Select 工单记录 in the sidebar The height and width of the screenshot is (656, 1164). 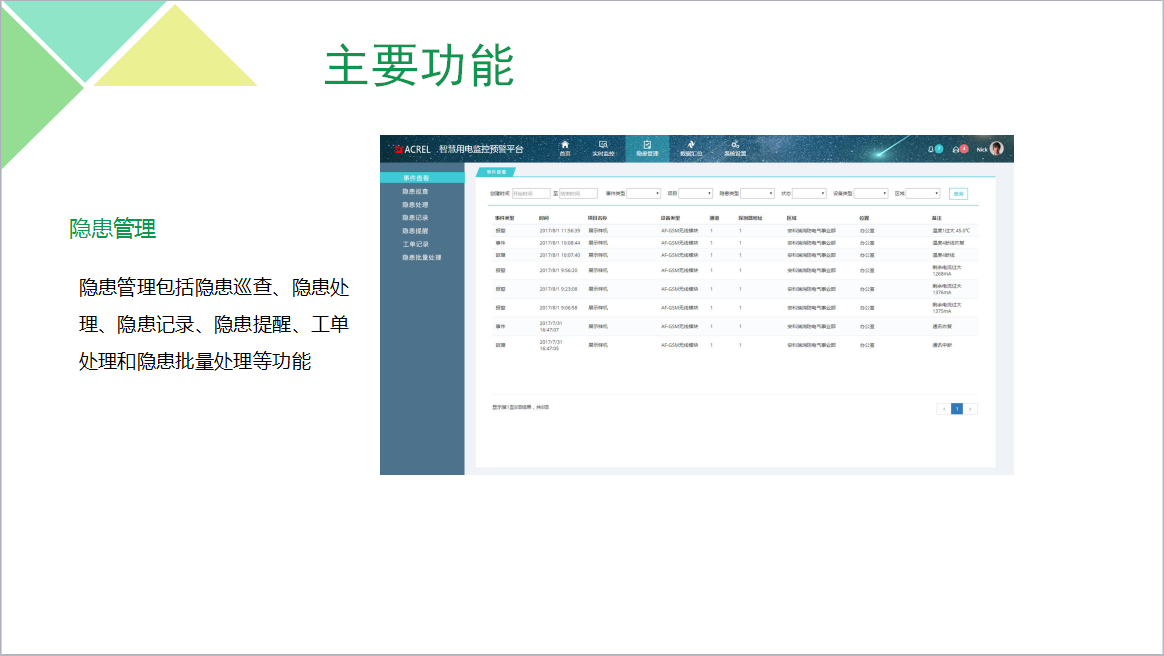(416, 244)
